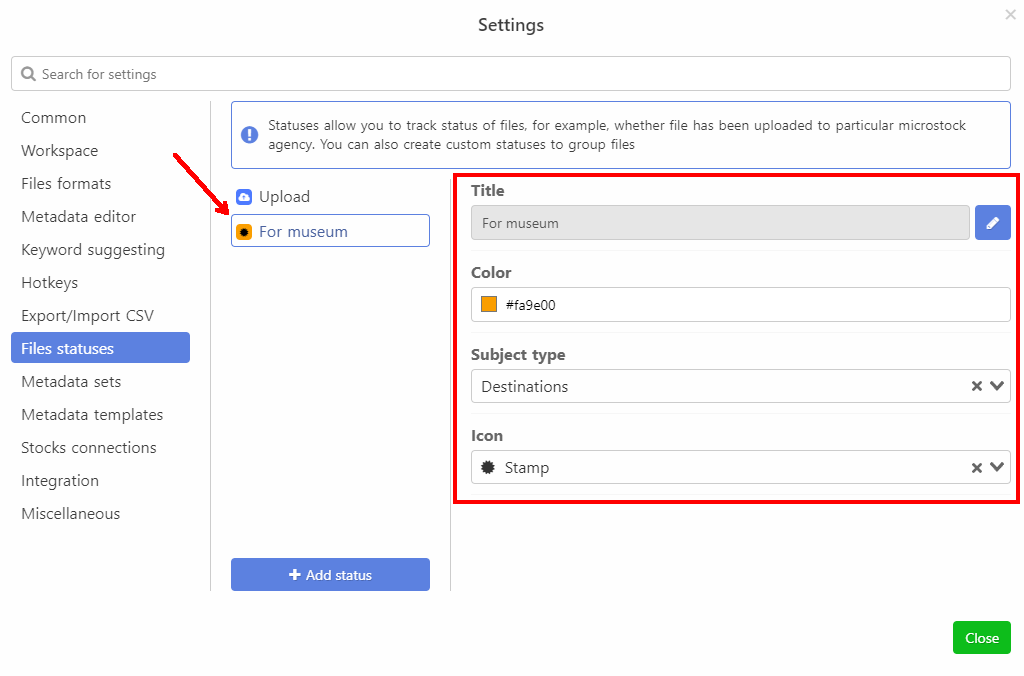Select Files formats in the sidebar
Image resolution: width=1024 pixels, height=676 pixels.
tap(66, 184)
